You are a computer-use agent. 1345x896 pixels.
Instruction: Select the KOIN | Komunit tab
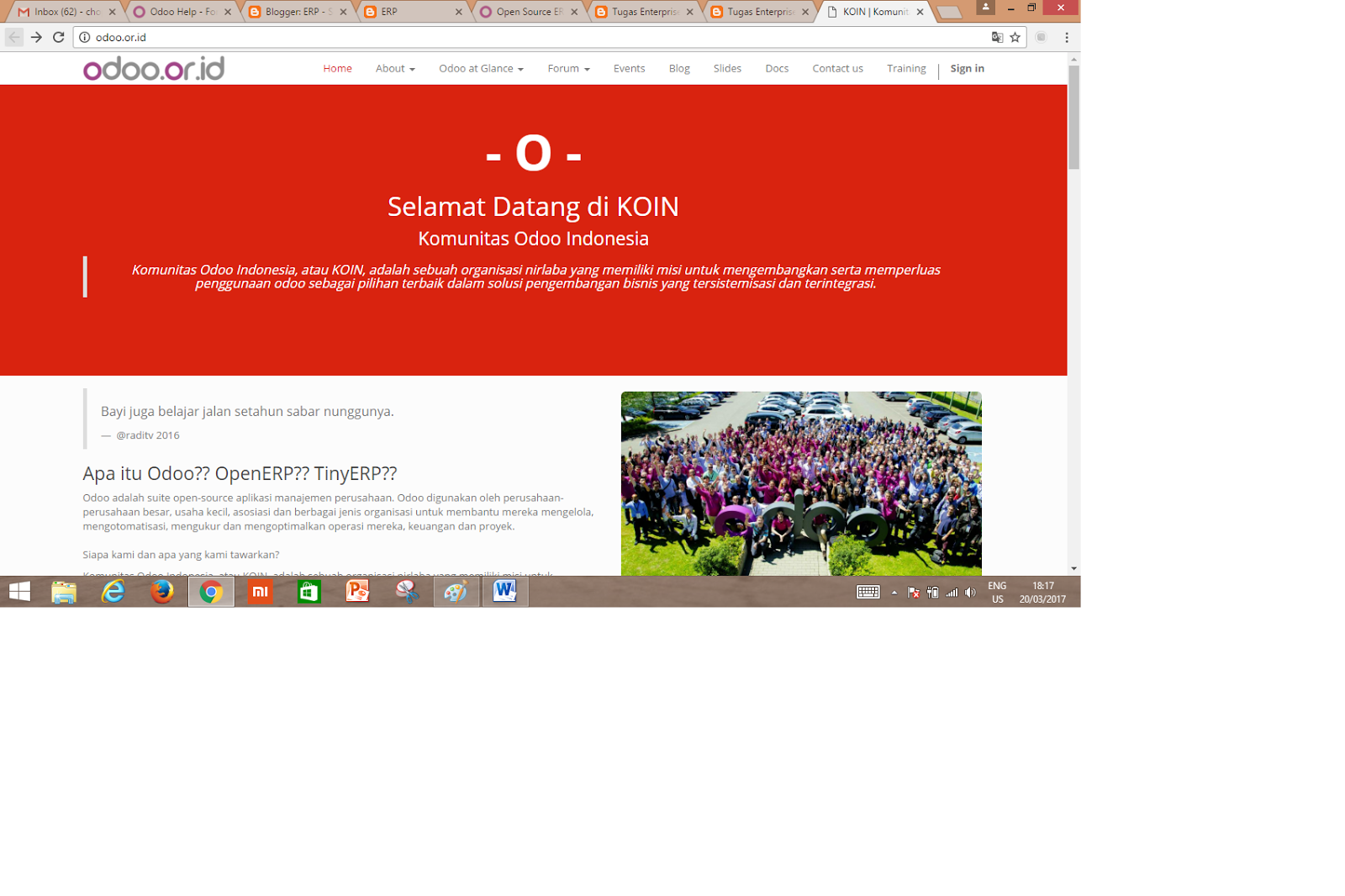[875, 12]
